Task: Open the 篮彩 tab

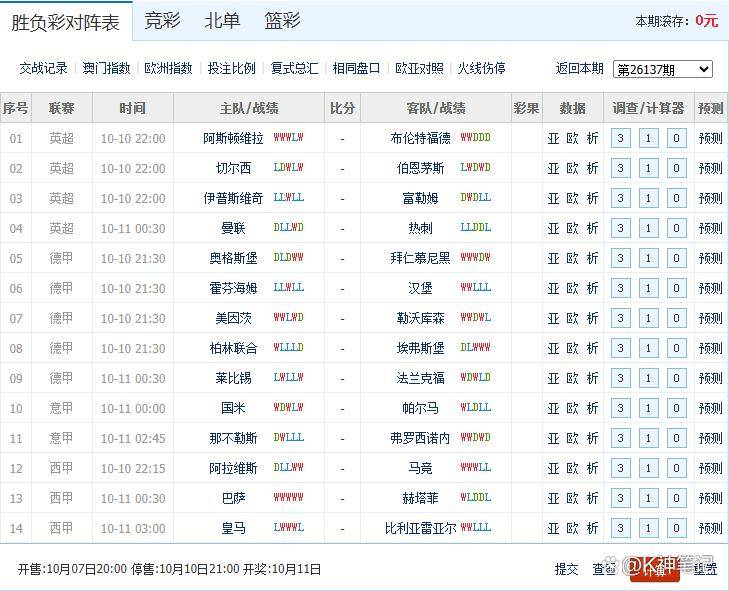Action: coord(282,21)
